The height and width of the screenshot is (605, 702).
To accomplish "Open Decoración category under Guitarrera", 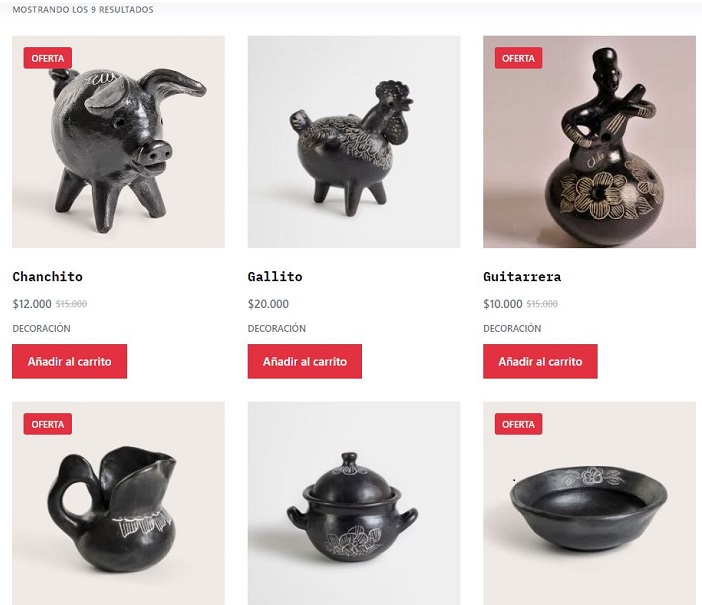I will pos(512,328).
